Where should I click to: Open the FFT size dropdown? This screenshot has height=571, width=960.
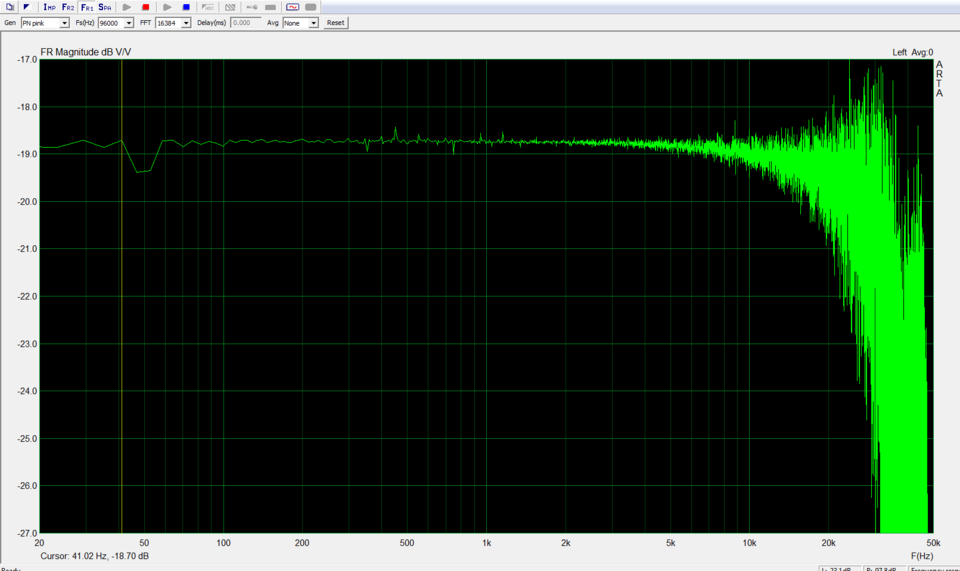(186, 23)
